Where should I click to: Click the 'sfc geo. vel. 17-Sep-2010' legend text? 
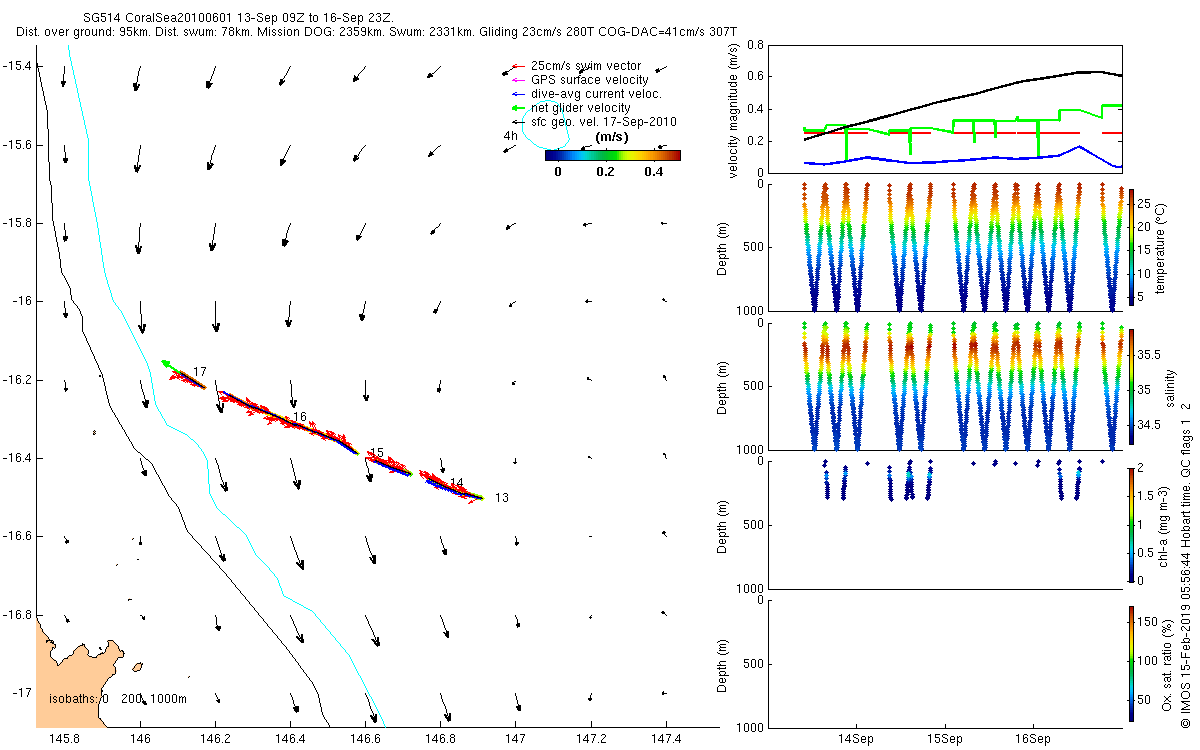pos(604,122)
